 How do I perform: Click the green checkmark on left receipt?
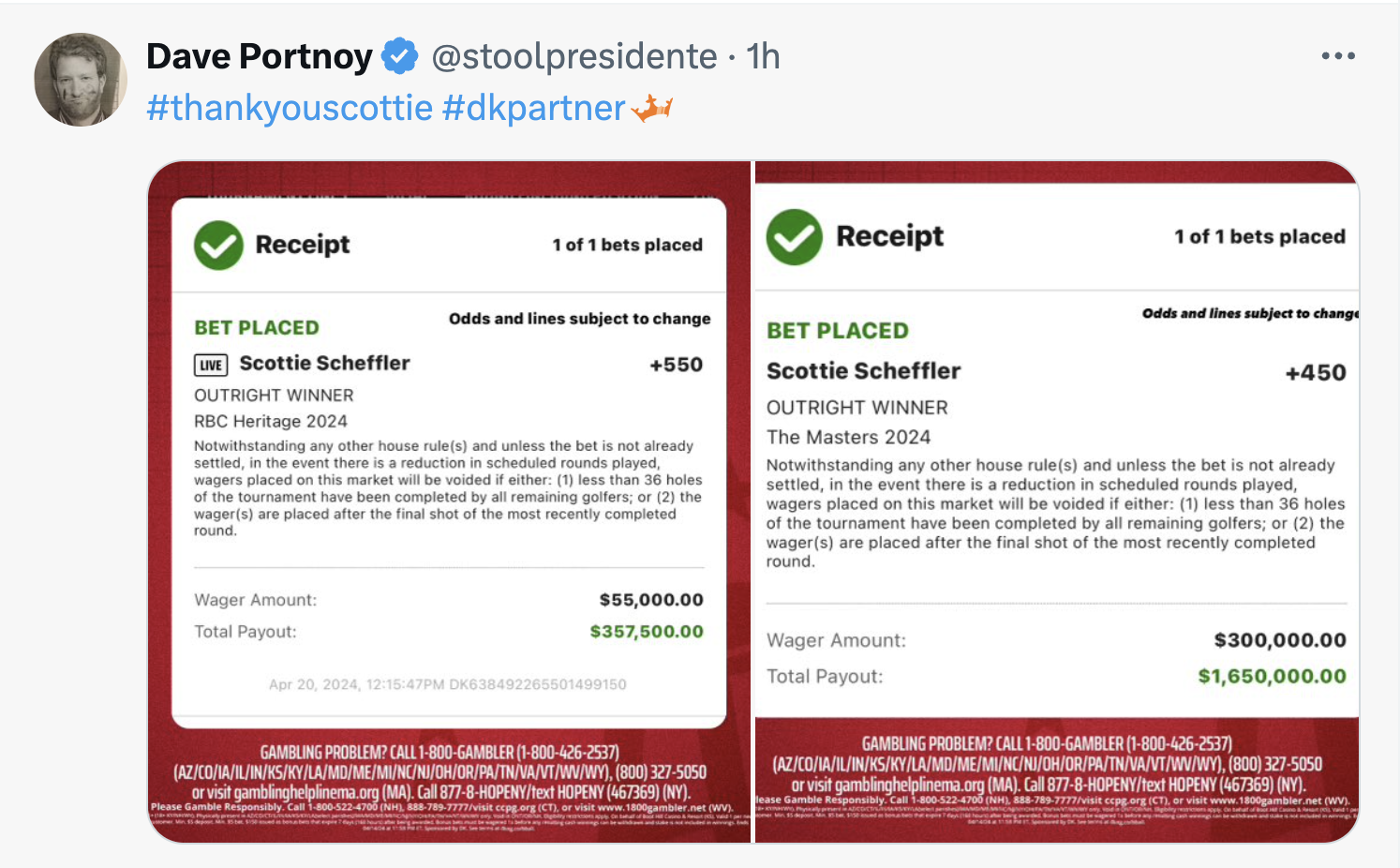[218, 246]
